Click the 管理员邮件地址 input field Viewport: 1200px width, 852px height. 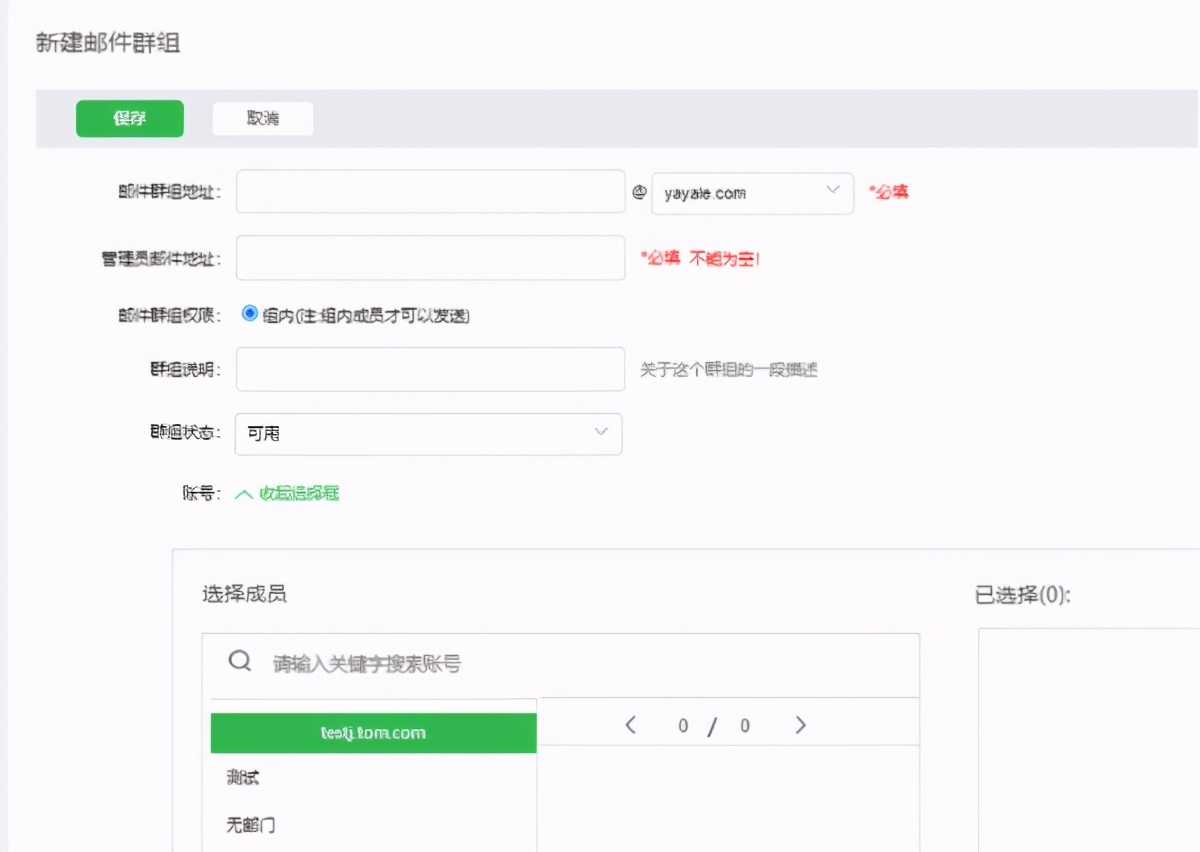pos(430,257)
